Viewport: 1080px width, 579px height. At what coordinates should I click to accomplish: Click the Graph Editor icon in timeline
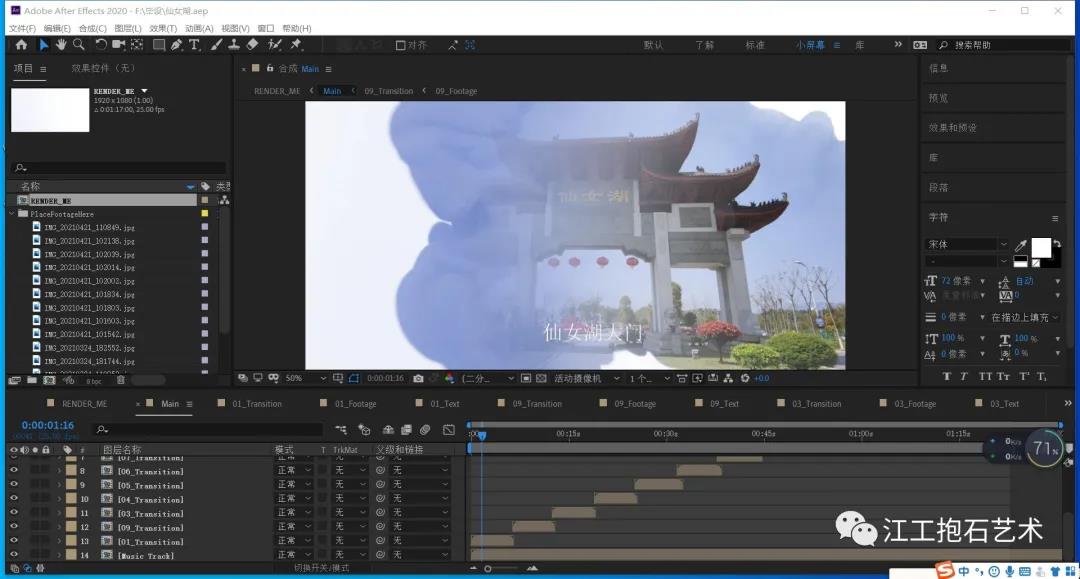pos(449,430)
